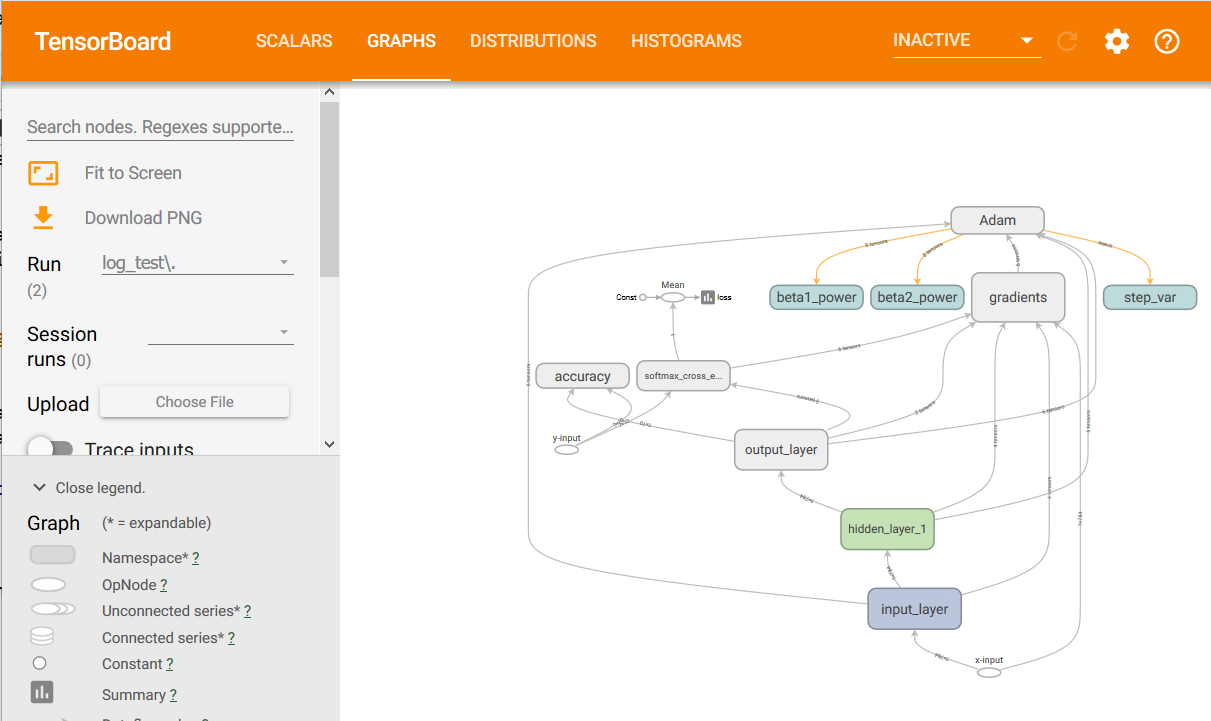
Task: Click the sidebar scroll down arrow
Action: click(x=330, y=444)
